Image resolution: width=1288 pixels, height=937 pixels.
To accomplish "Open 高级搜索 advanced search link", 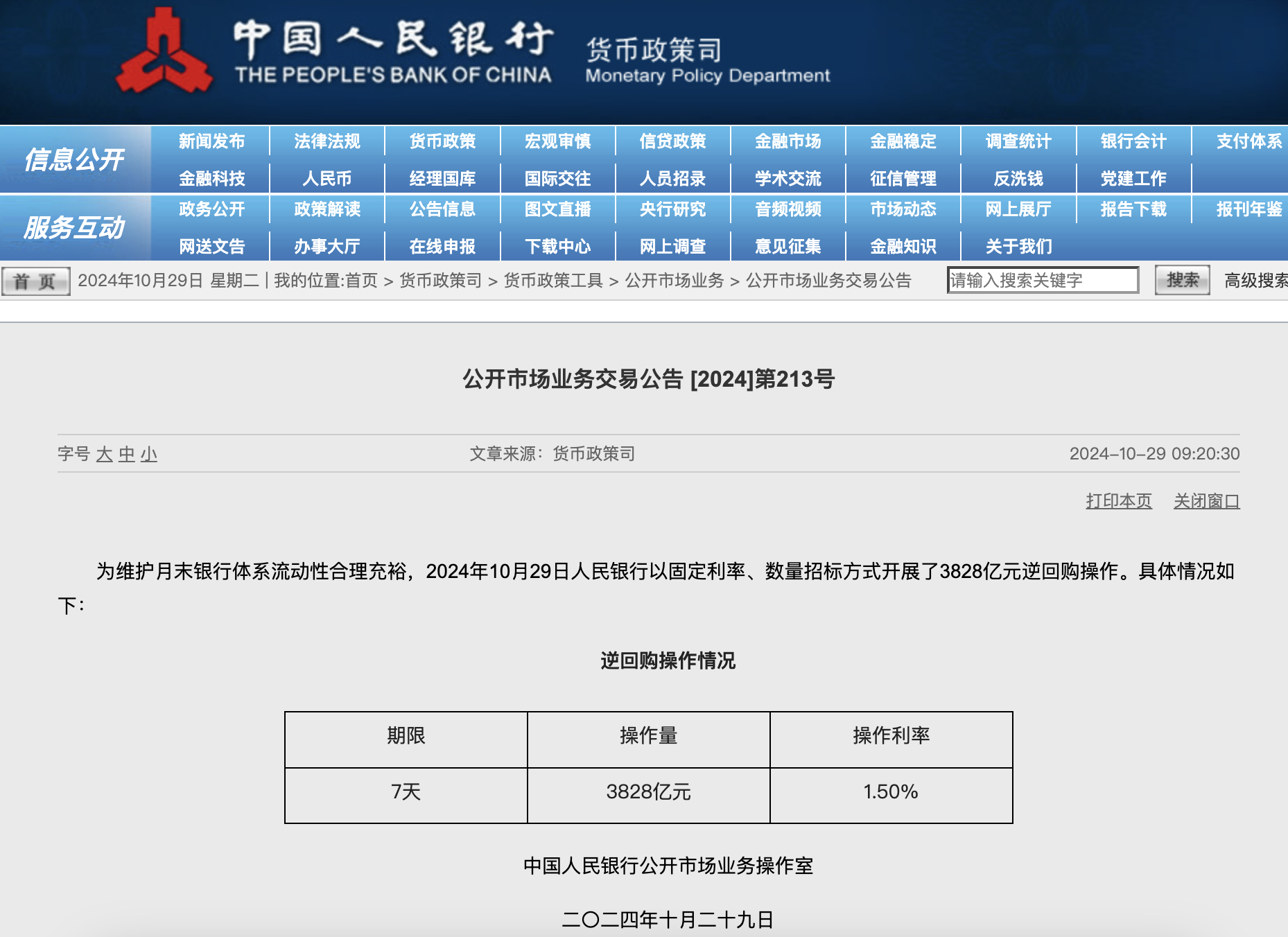I will (1255, 280).
